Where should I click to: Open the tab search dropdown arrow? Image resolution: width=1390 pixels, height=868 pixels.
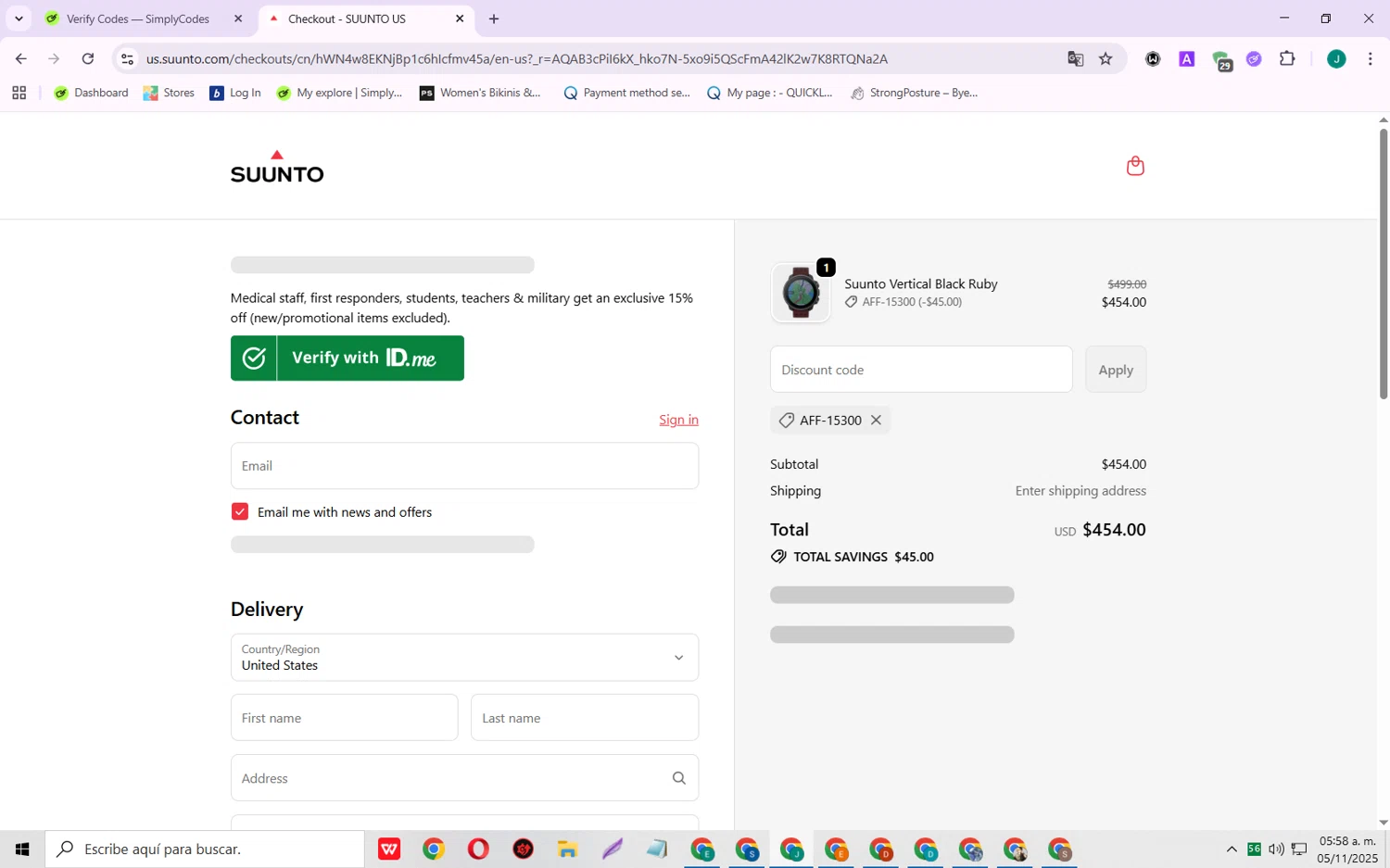point(19,19)
